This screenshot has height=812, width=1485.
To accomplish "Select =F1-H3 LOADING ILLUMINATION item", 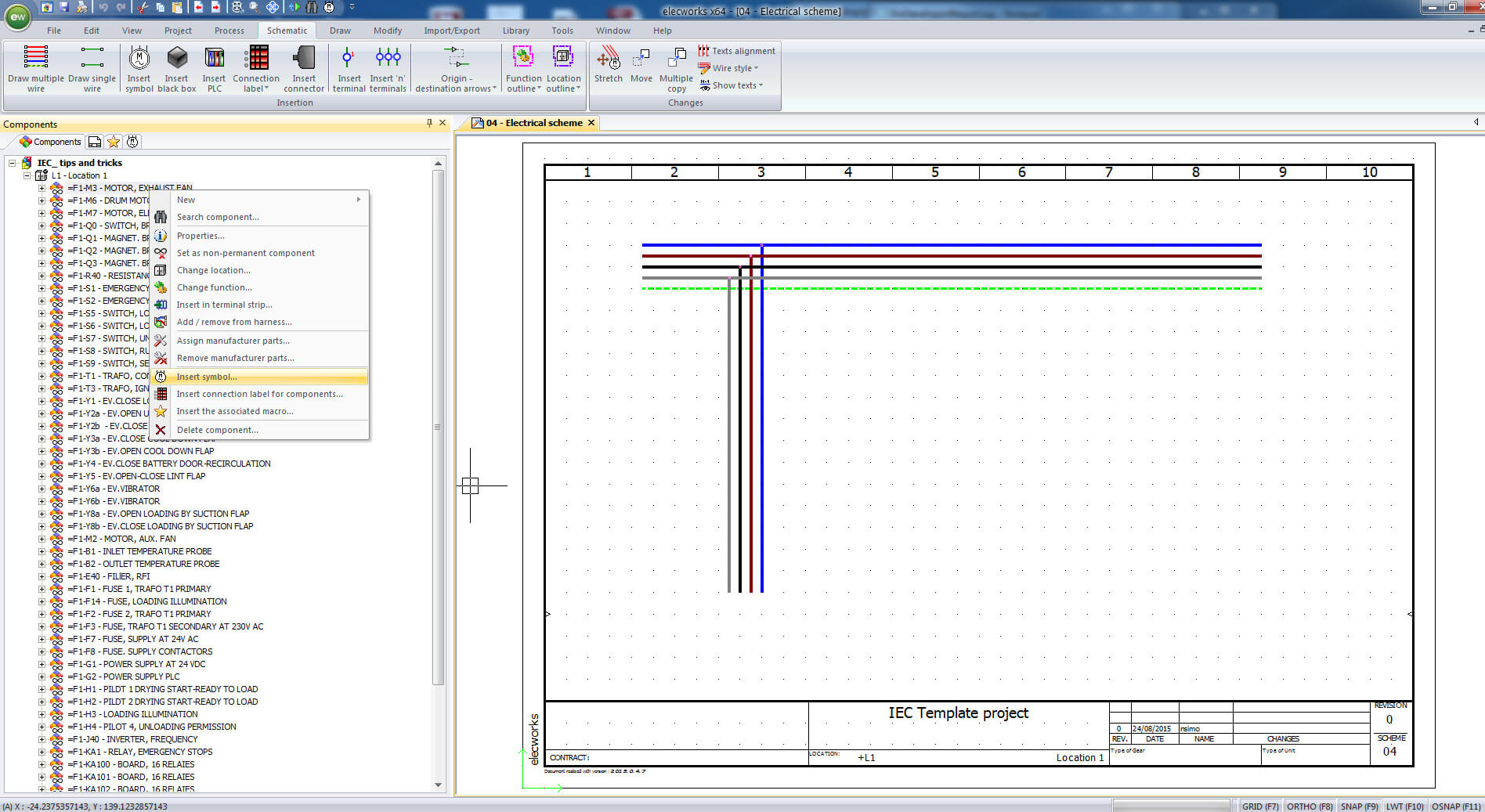I will coord(132,714).
